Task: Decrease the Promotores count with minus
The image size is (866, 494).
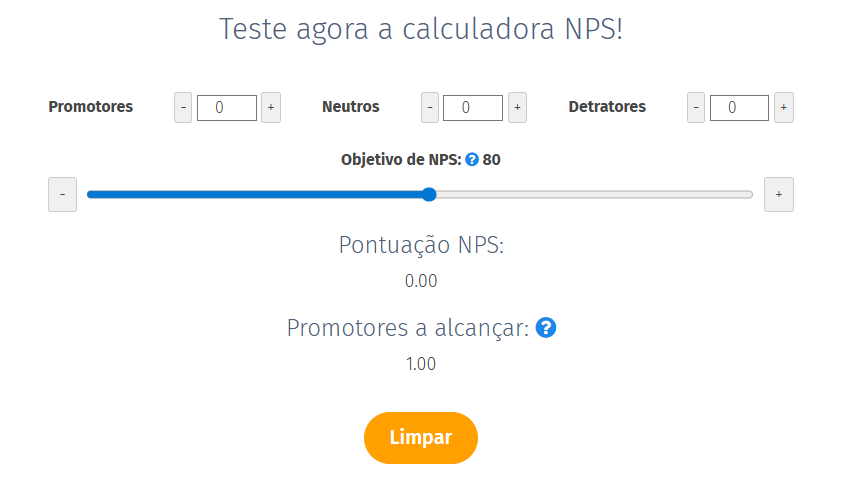Action: pyautogui.click(x=183, y=107)
